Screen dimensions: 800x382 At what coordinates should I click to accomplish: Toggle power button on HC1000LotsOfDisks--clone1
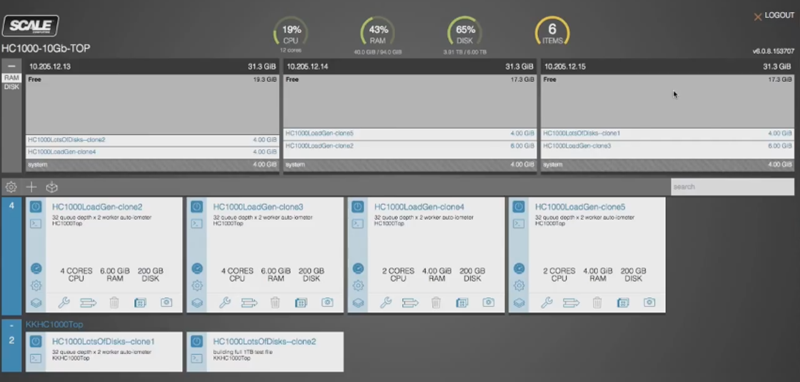(x=36, y=341)
